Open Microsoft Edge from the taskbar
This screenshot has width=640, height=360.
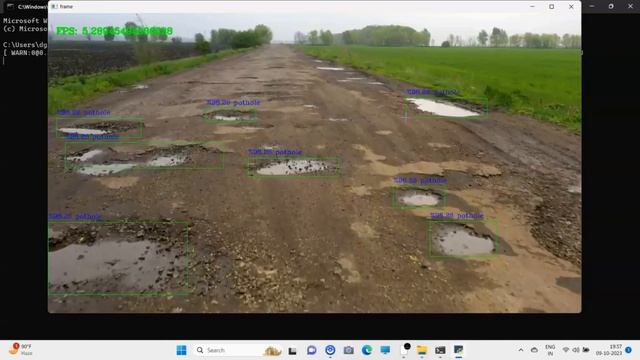(367, 350)
